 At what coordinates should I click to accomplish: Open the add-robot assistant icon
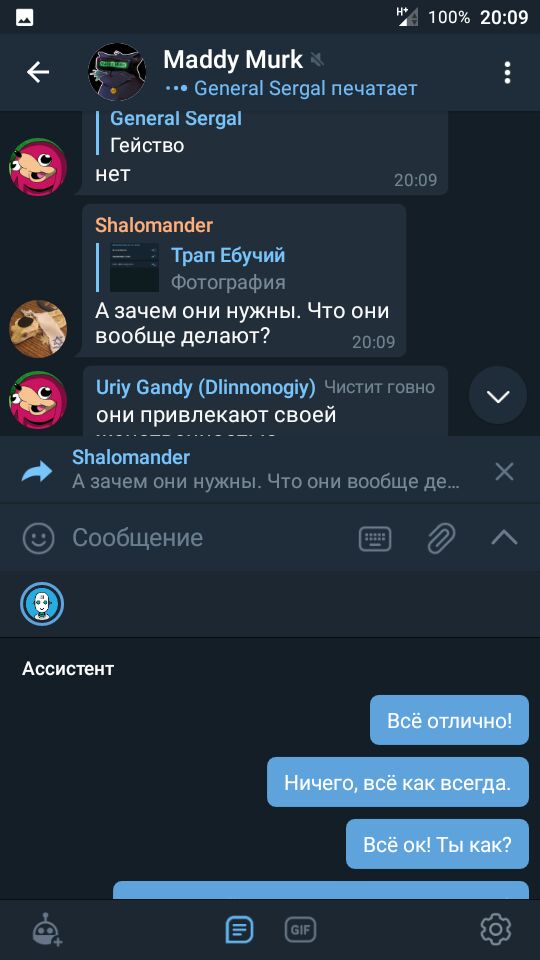point(46,930)
